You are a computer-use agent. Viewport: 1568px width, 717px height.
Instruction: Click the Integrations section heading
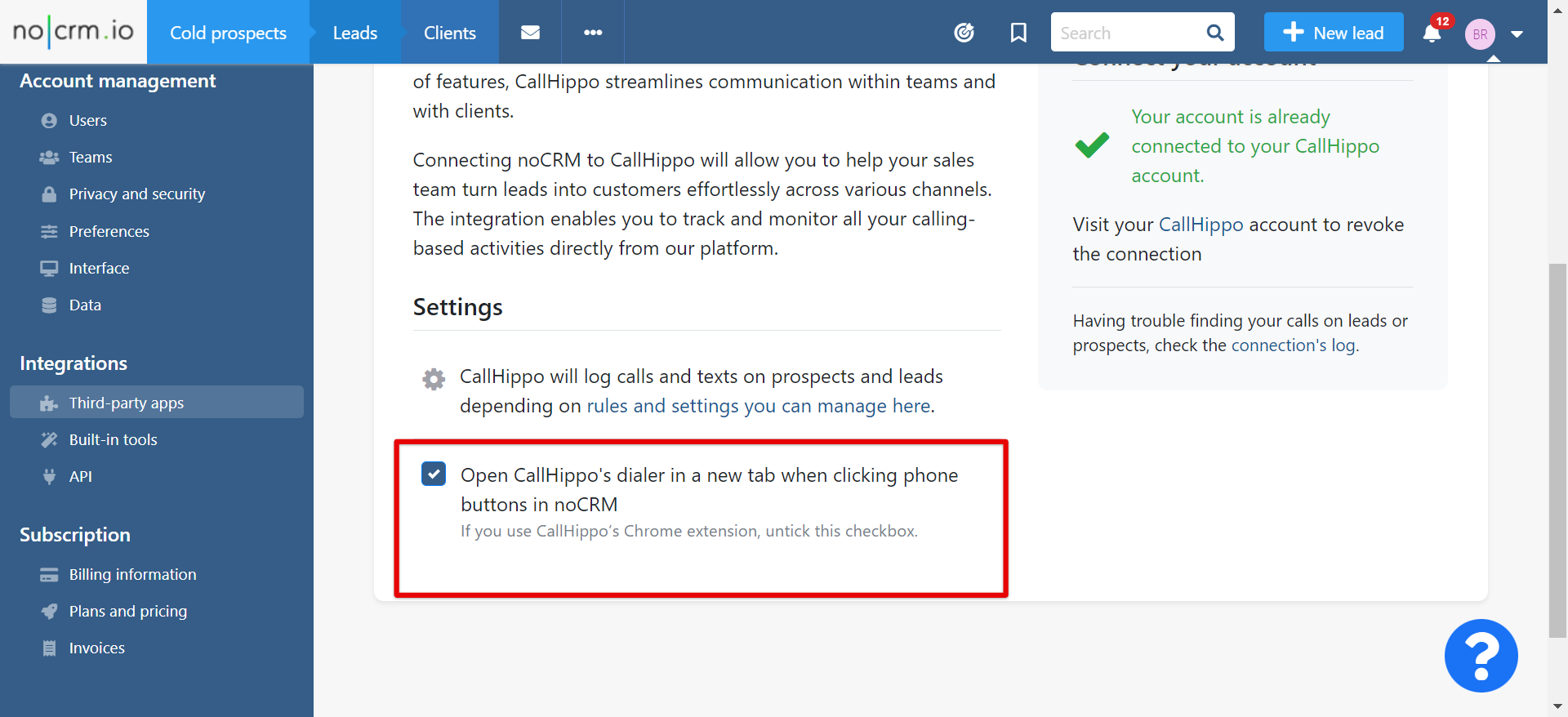coord(73,363)
